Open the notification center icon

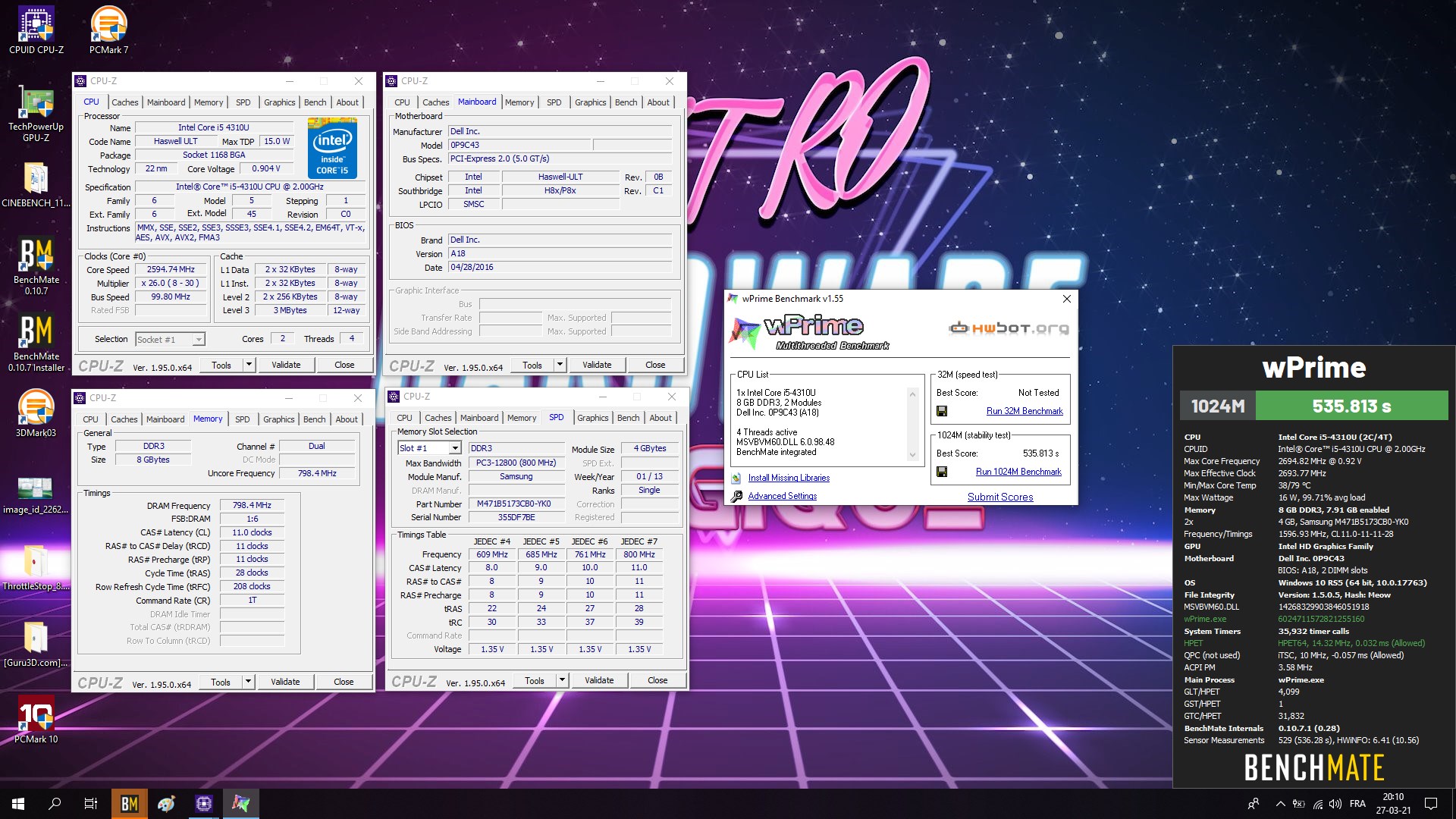[x=1431, y=804]
